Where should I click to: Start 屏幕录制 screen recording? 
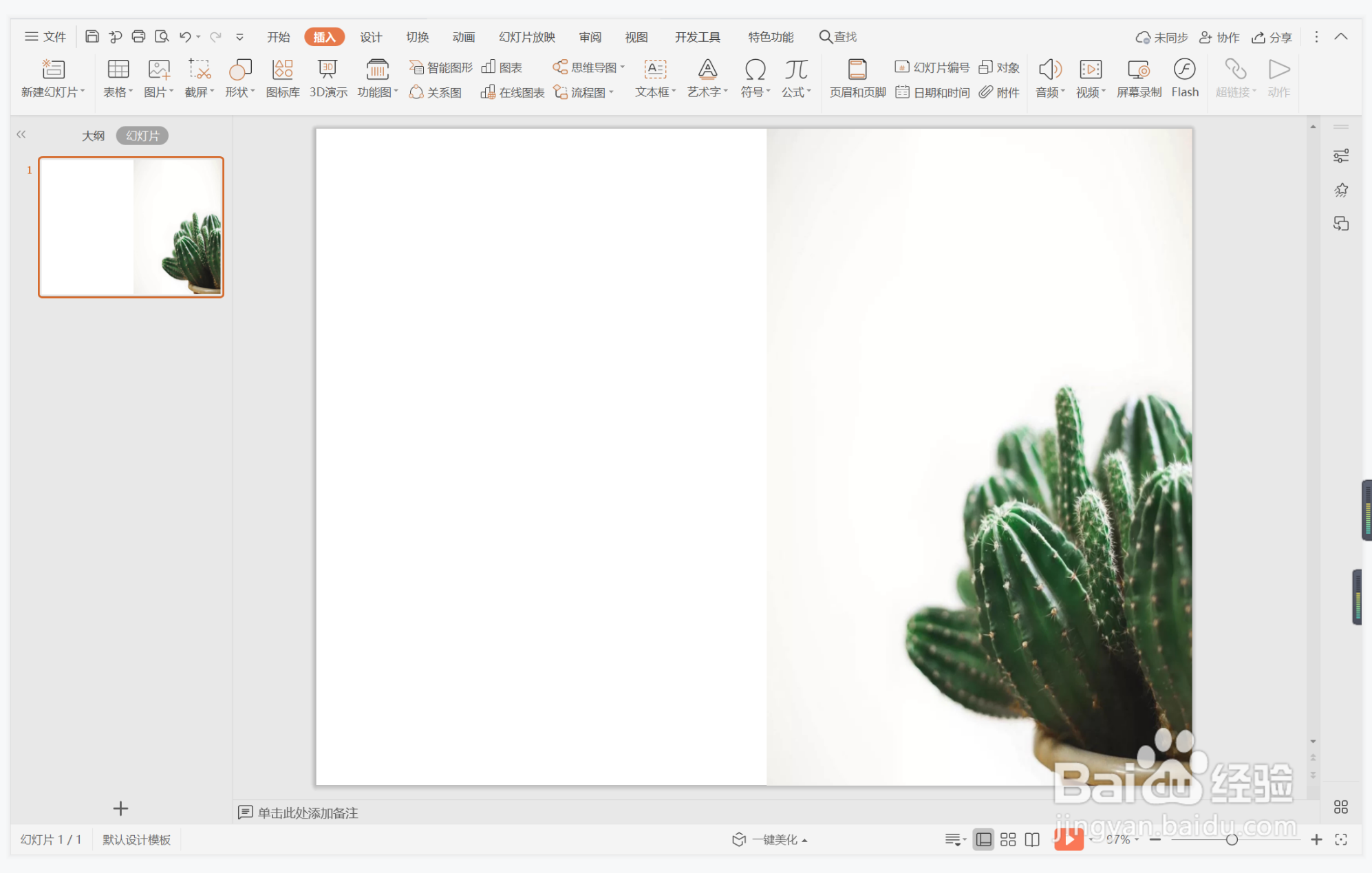click(1139, 78)
